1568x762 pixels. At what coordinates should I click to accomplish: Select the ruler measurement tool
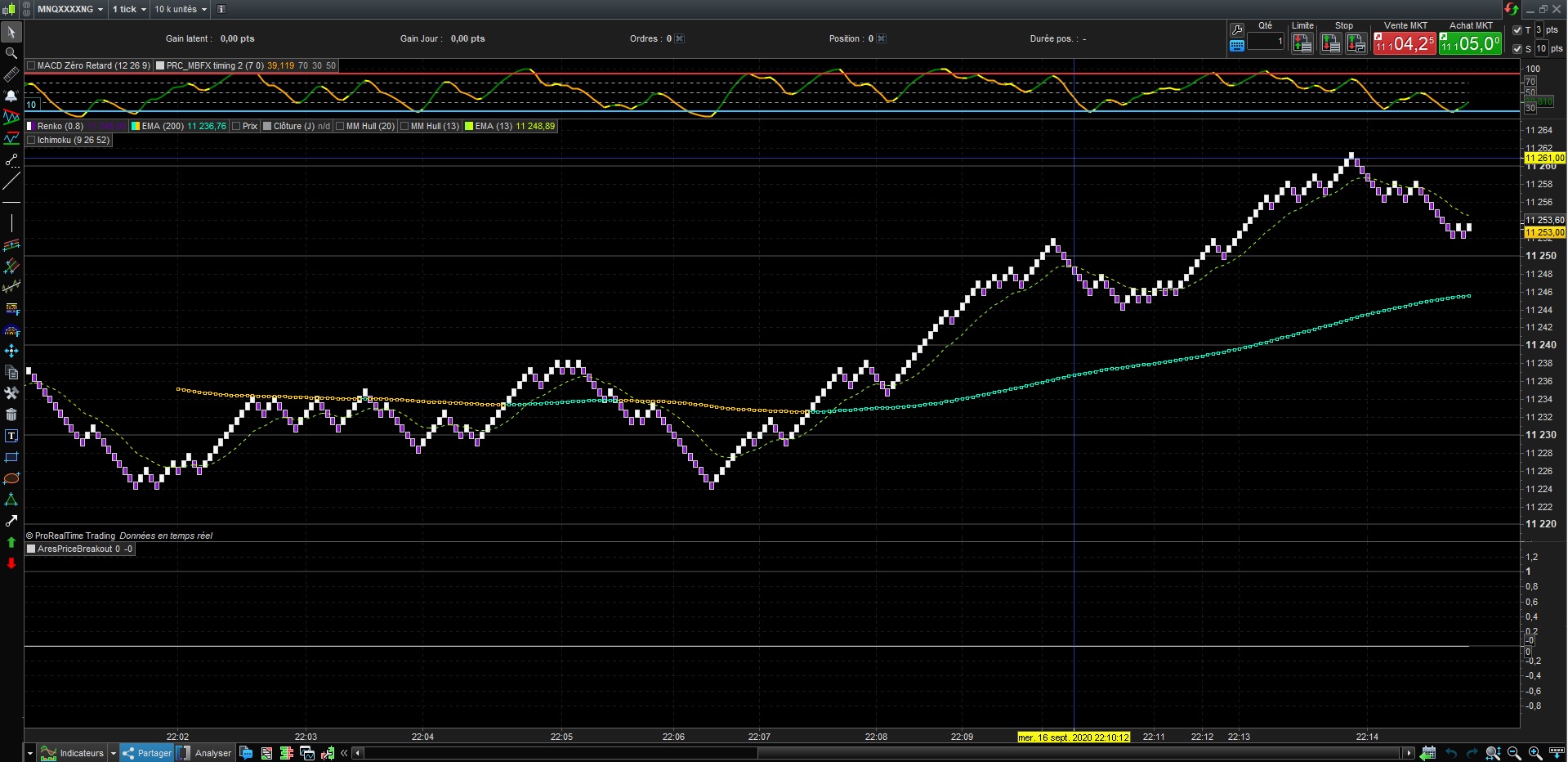click(x=11, y=74)
